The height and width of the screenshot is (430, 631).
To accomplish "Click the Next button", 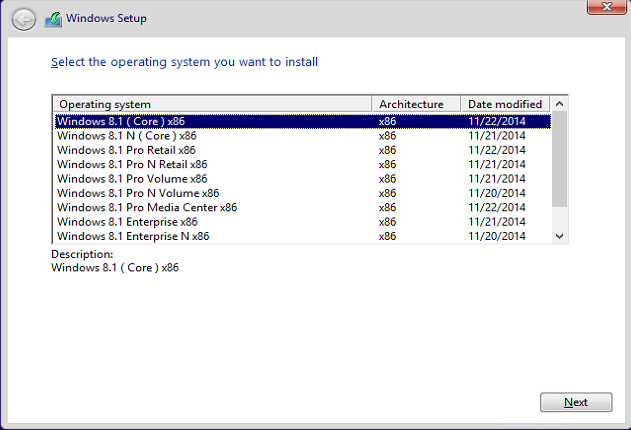I will click(576, 402).
